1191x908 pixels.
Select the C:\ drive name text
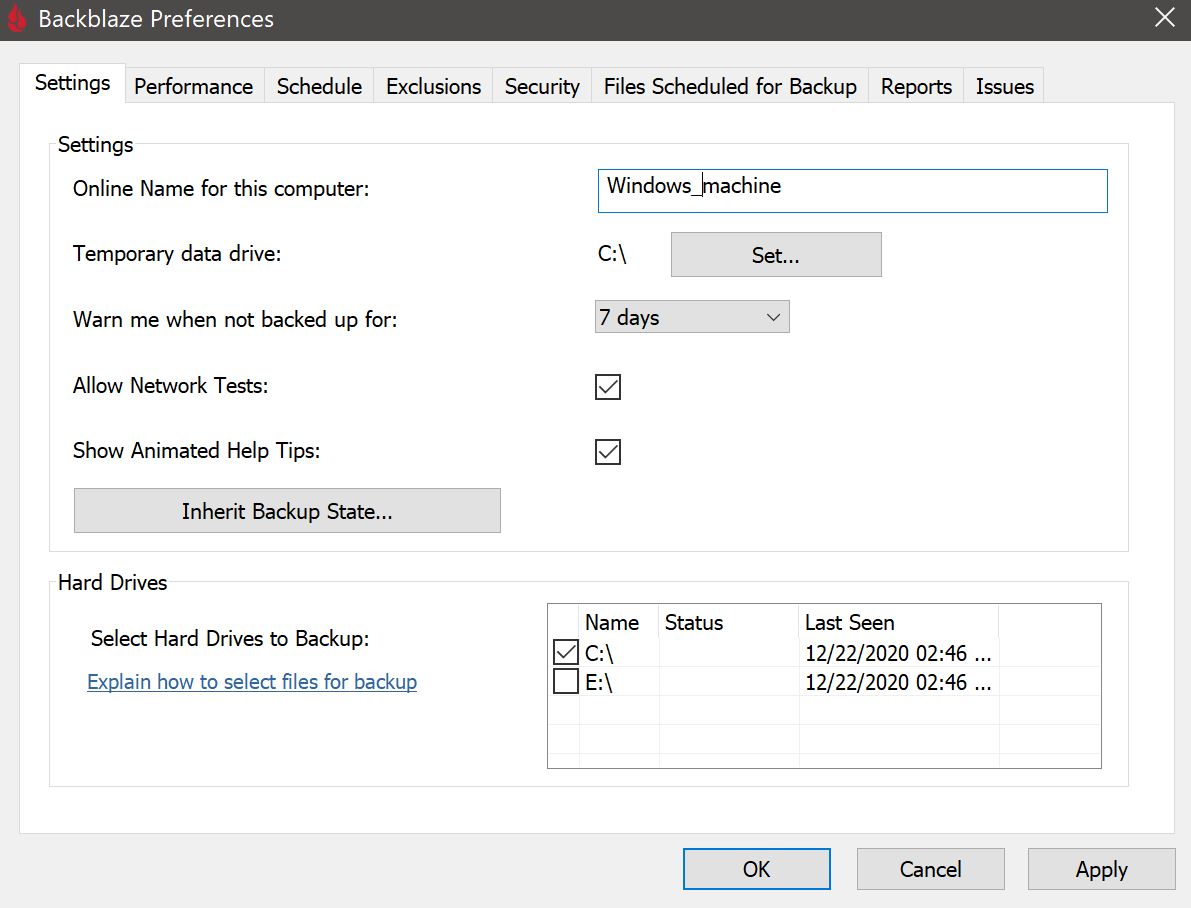[x=599, y=653]
